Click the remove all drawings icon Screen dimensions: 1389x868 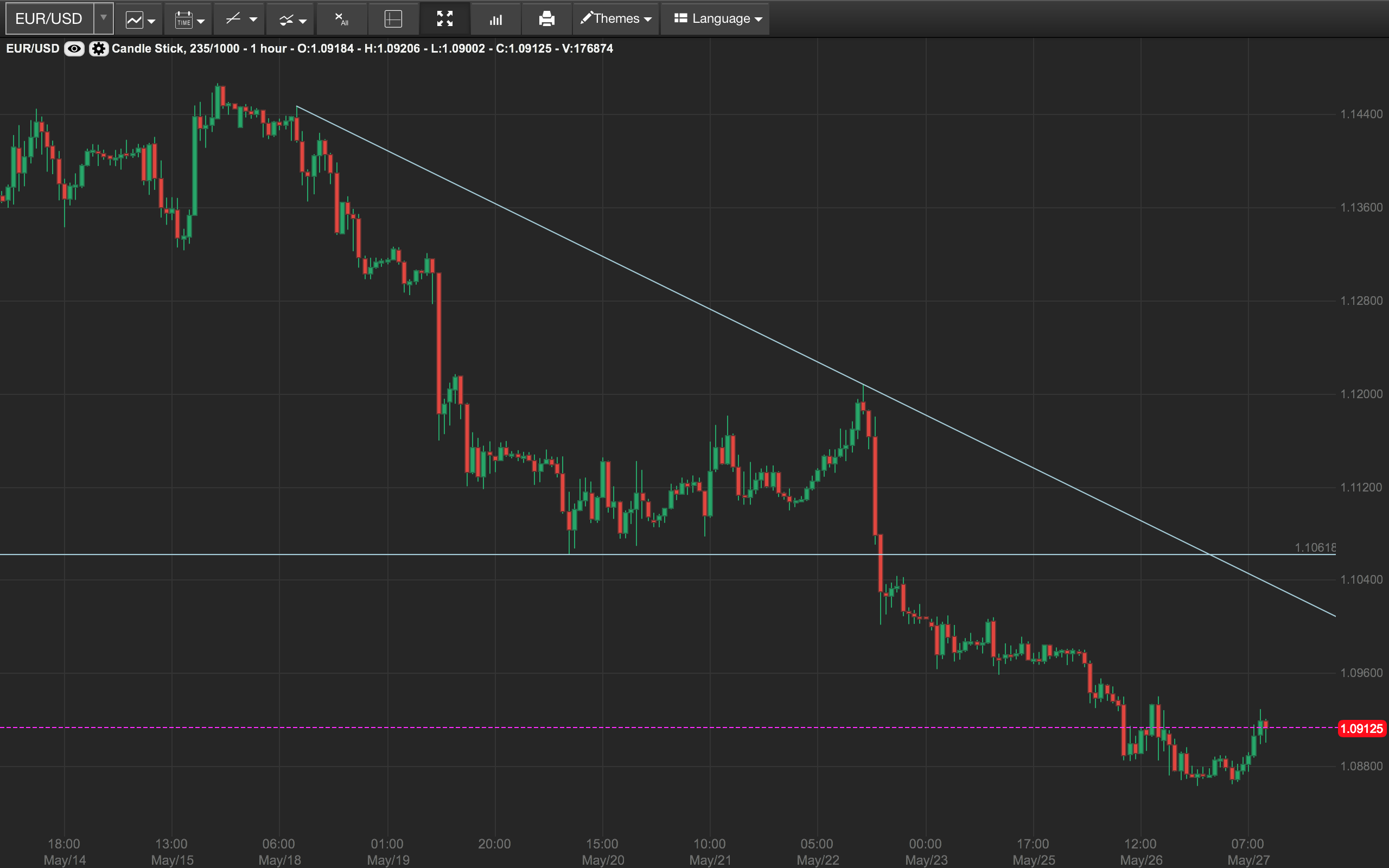pyautogui.click(x=341, y=20)
